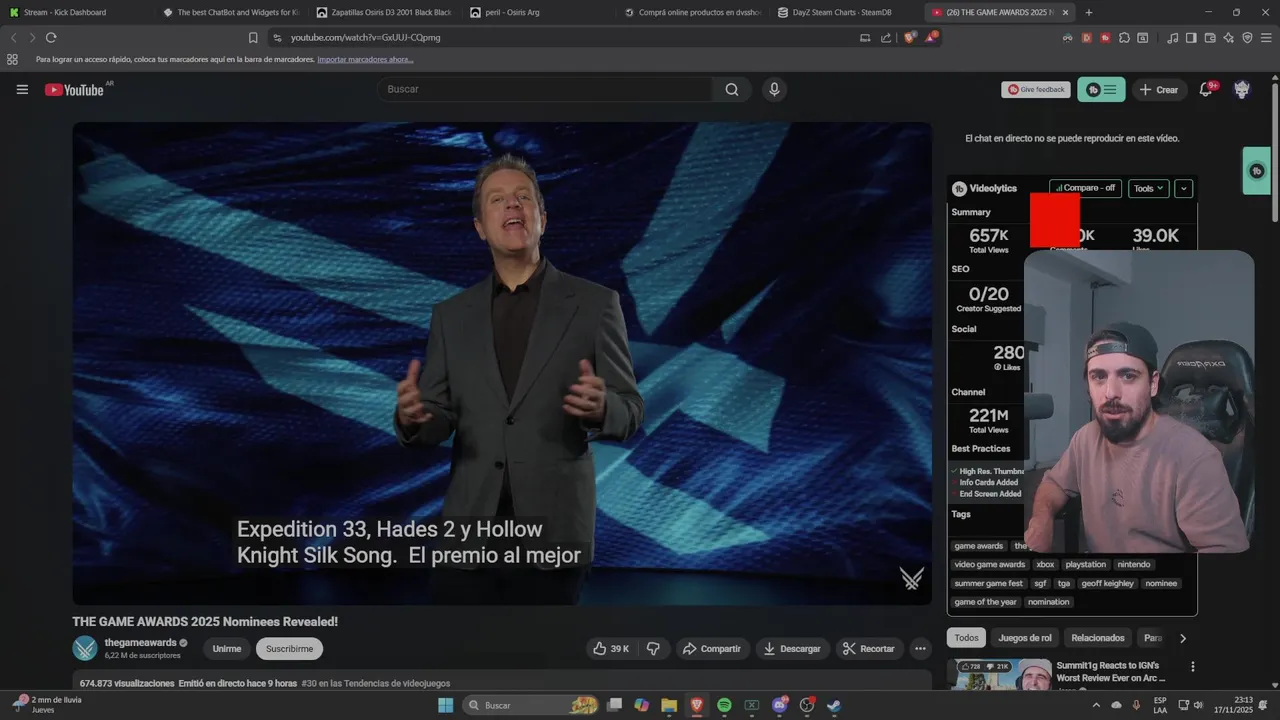The image size is (1280, 720).
Task: Click the search magnifier button
Action: [732, 89]
